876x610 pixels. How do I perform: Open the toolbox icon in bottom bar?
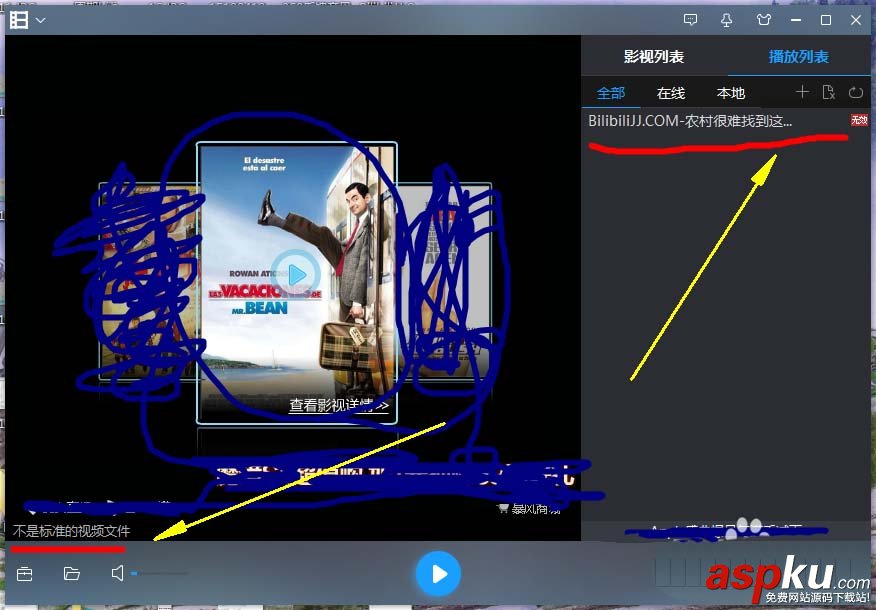coord(24,573)
